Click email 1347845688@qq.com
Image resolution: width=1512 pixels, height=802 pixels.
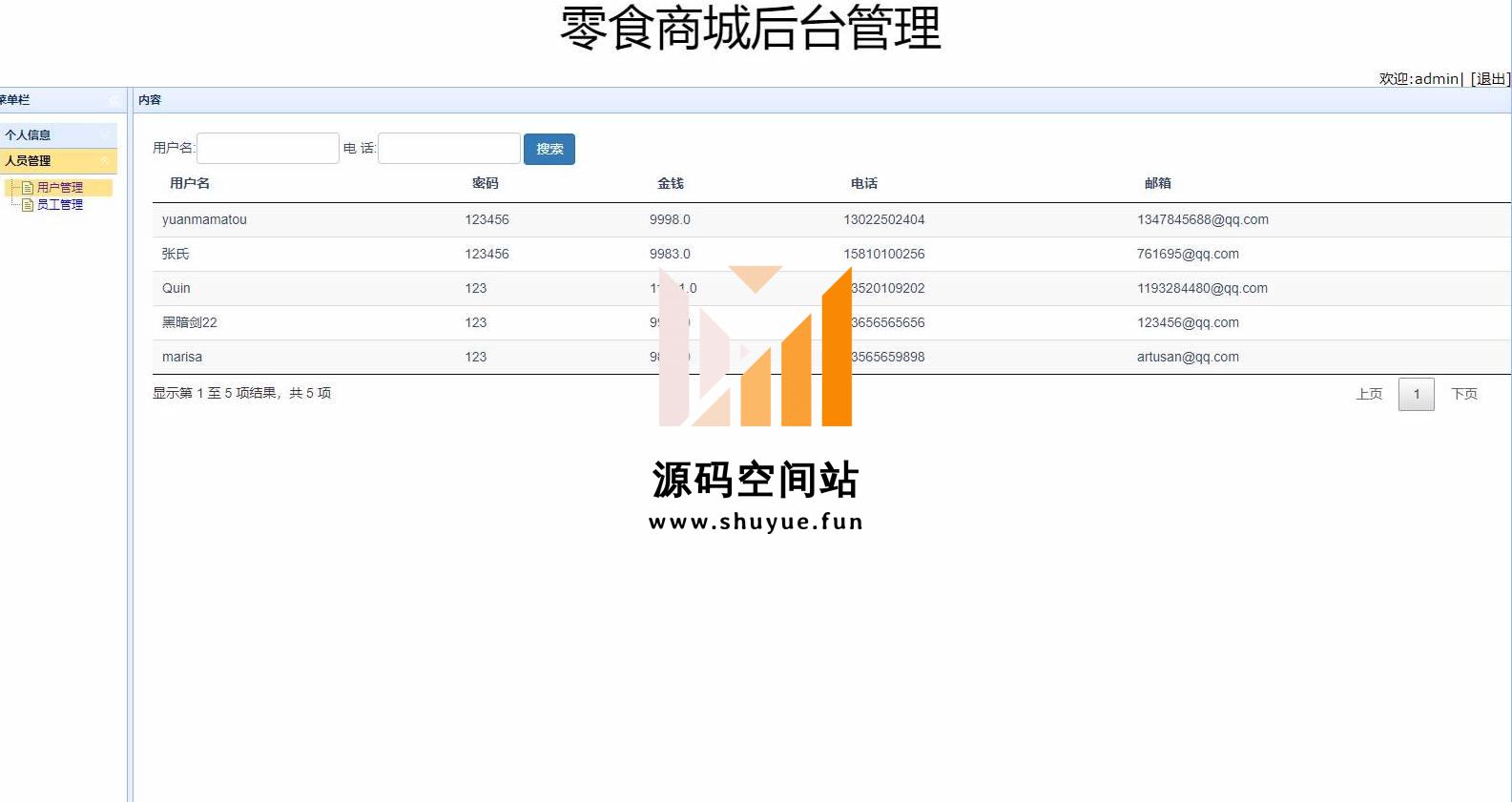tap(1203, 219)
